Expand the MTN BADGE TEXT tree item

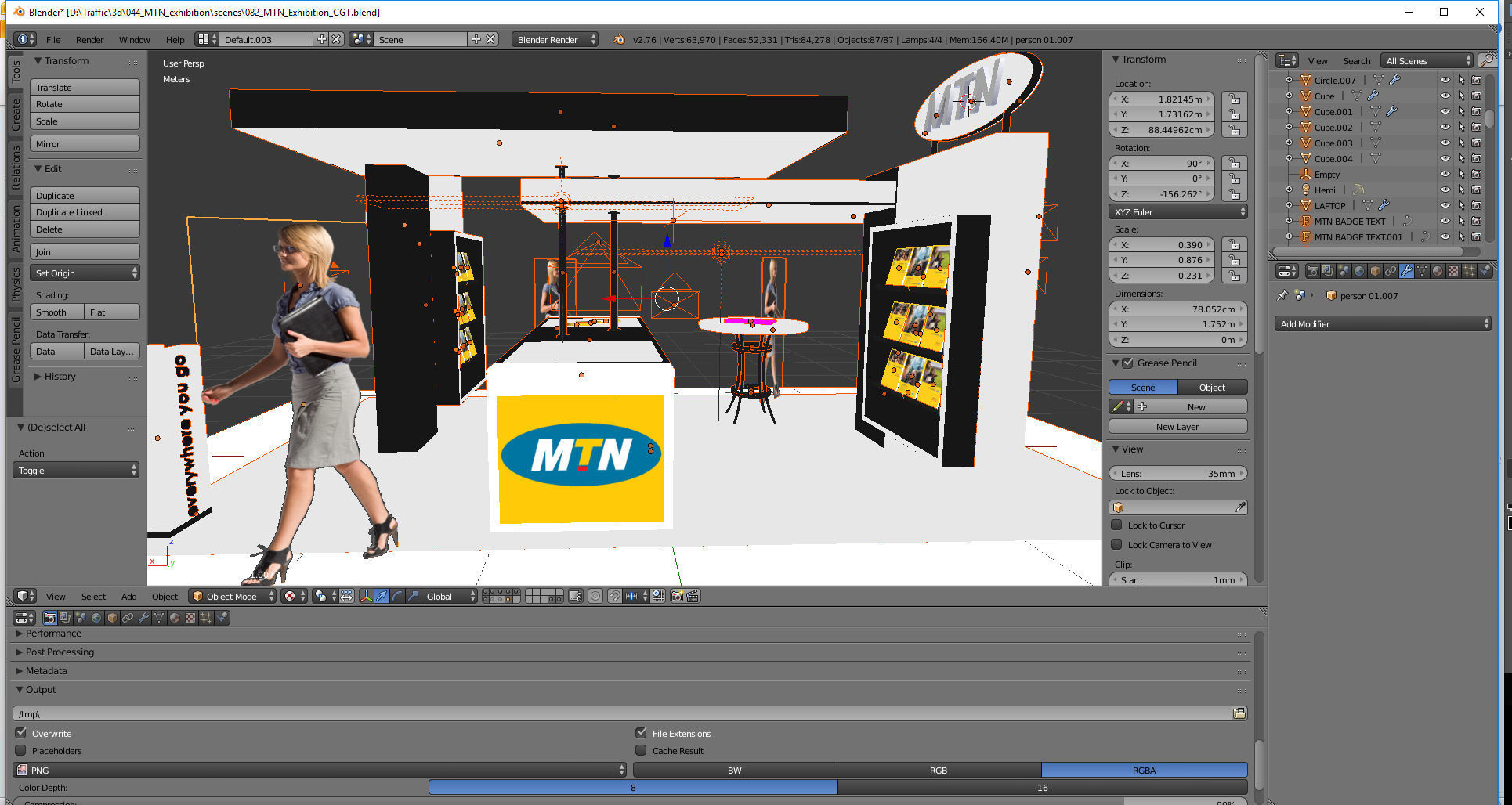[1289, 221]
